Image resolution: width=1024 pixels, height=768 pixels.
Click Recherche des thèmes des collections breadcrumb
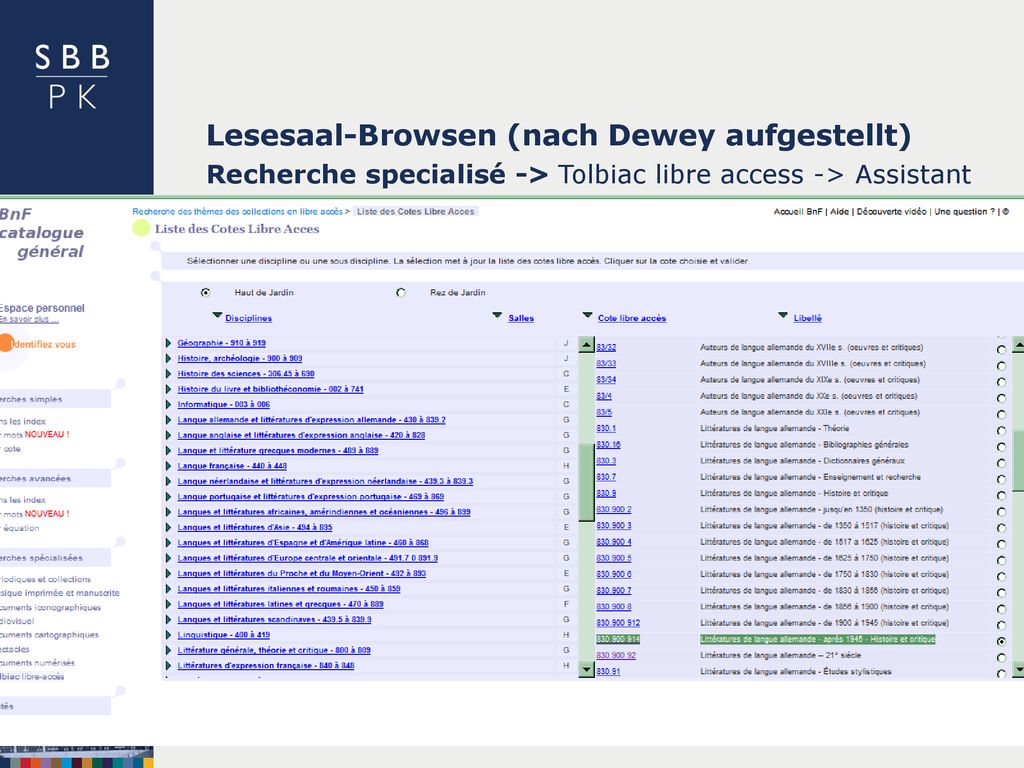pos(238,212)
